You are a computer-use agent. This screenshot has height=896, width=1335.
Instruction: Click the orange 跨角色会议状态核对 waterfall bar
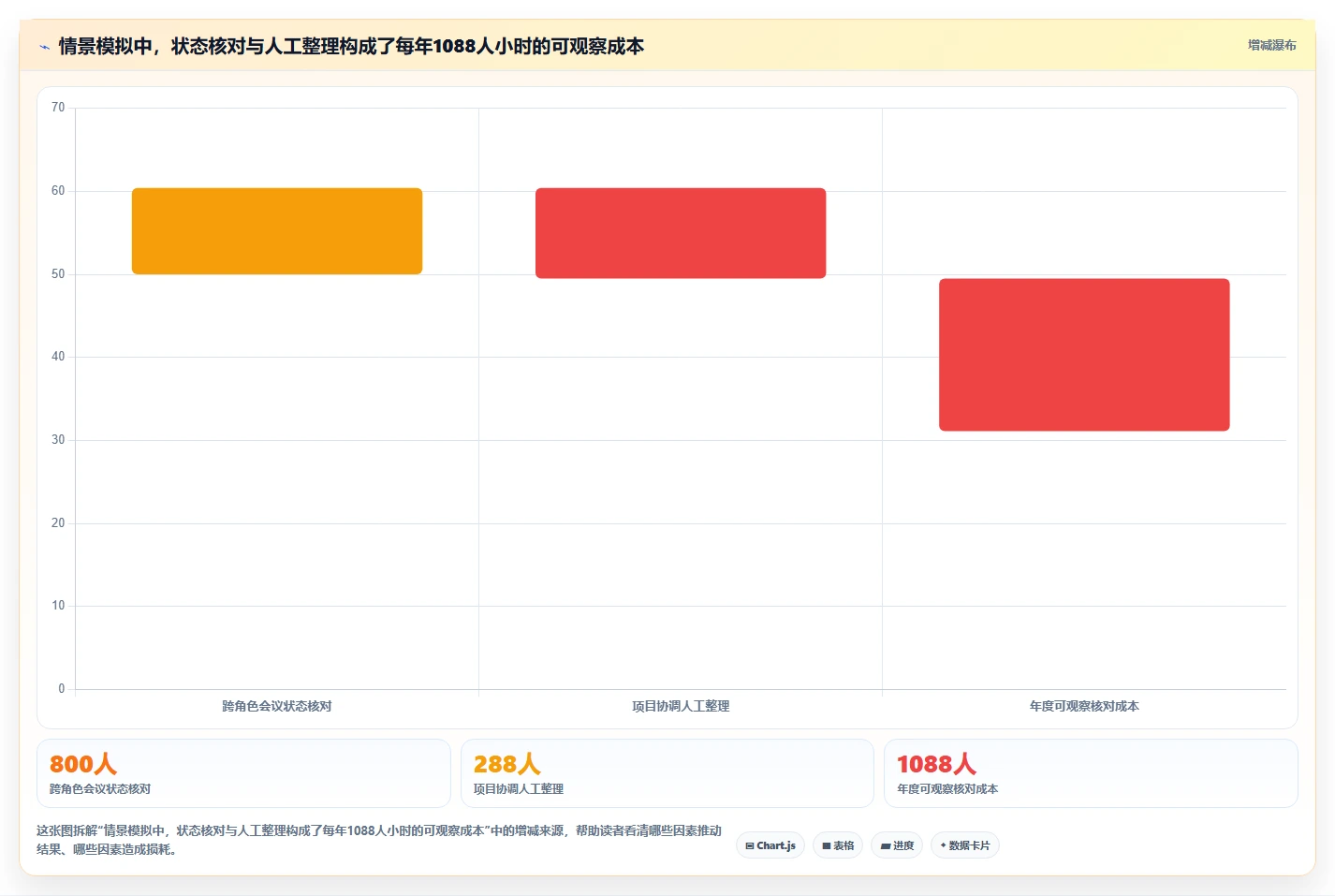277,231
